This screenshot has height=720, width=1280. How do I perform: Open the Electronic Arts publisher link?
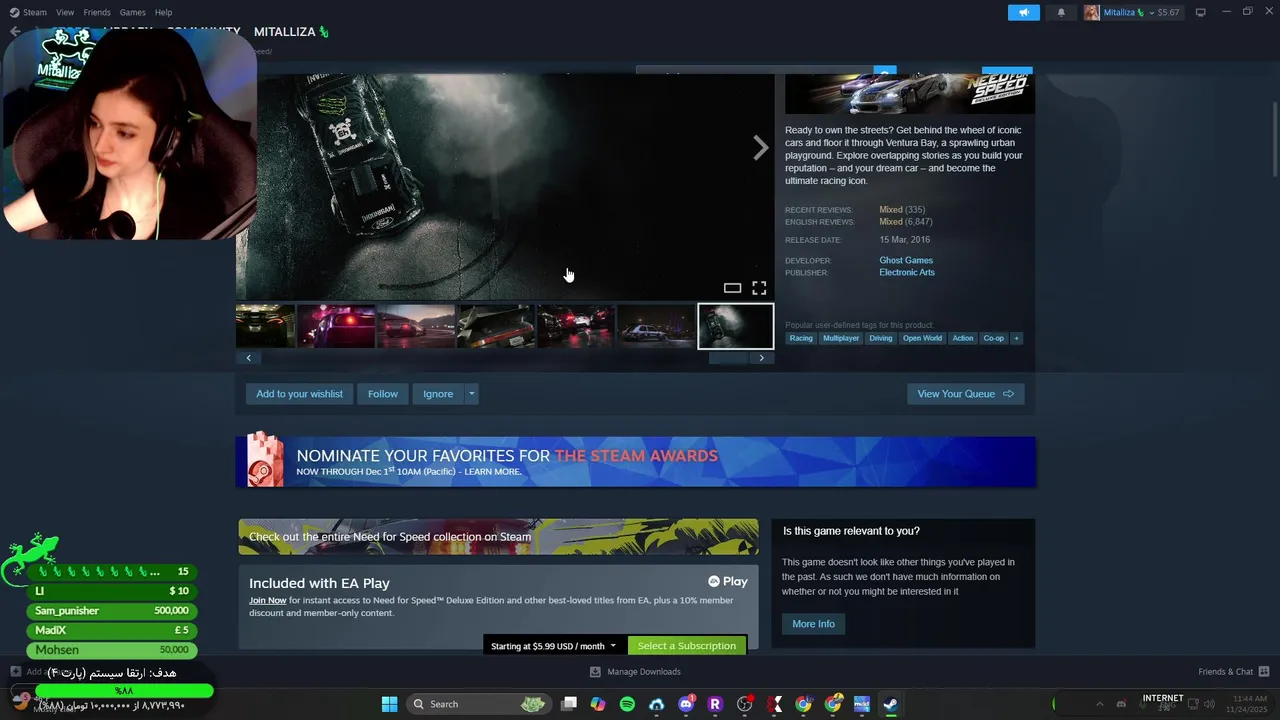(907, 272)
